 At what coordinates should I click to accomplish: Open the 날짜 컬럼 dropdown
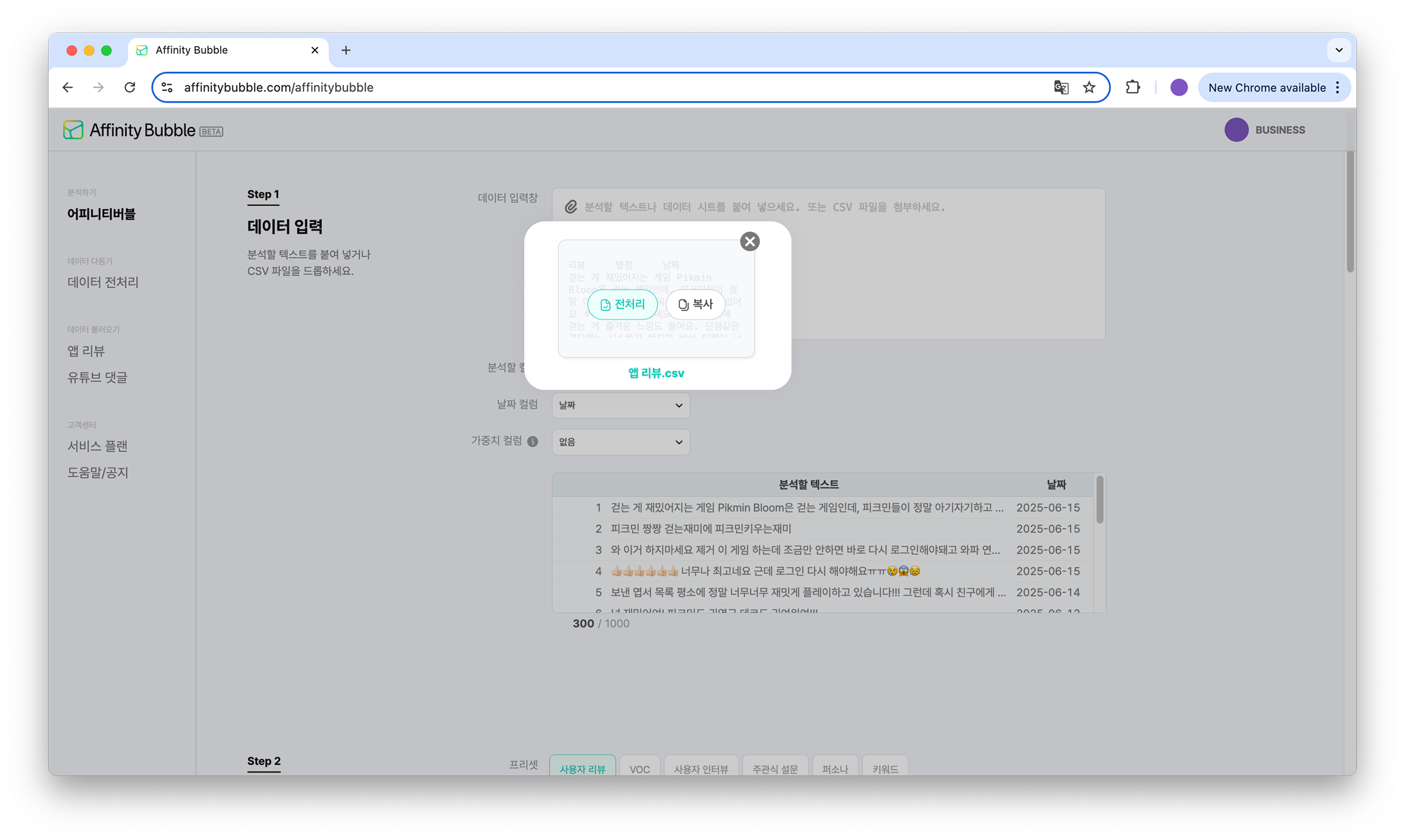[620, 405]
